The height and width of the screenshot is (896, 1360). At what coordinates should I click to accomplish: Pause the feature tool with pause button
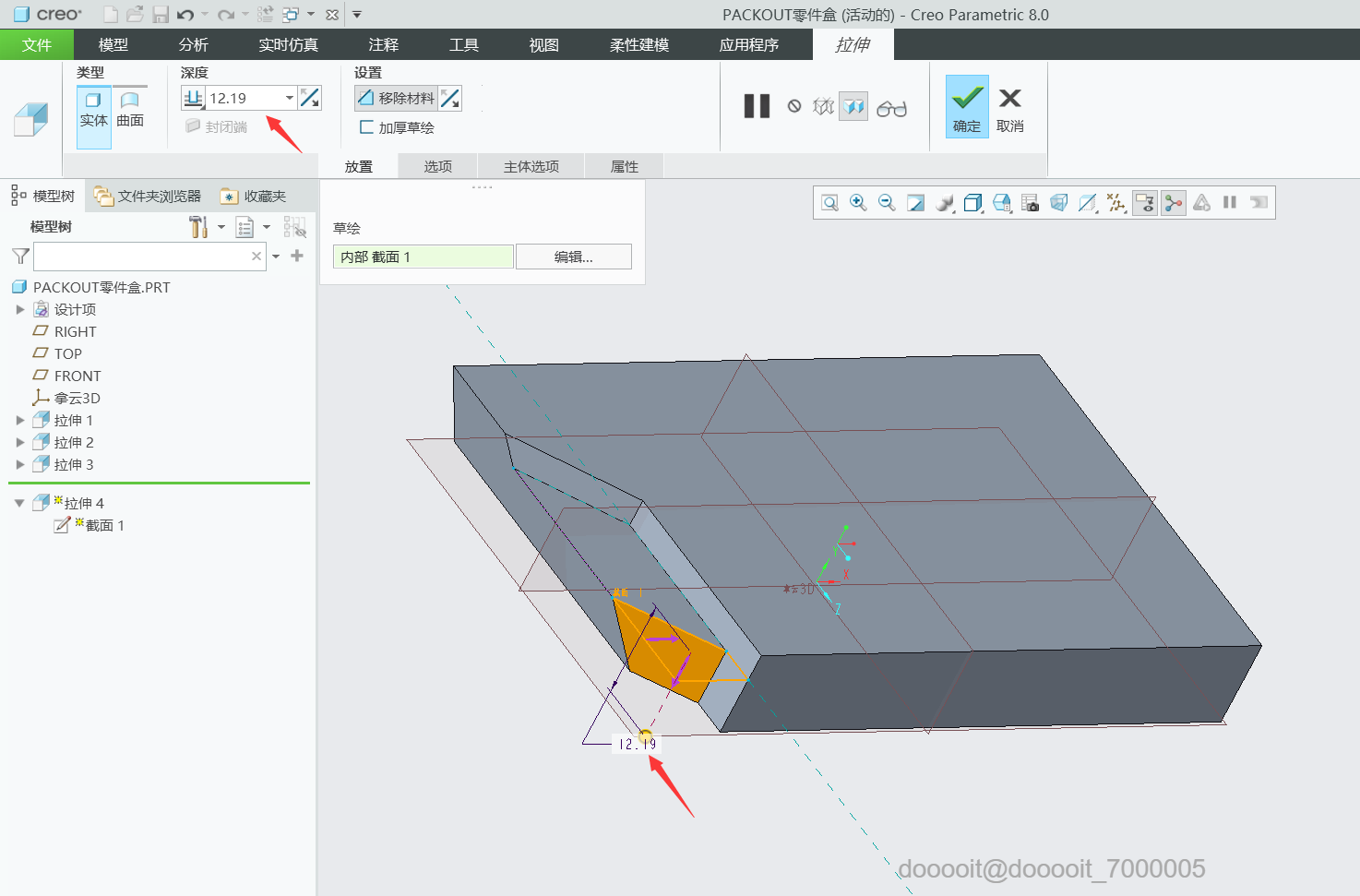click(x=758, y=107)
